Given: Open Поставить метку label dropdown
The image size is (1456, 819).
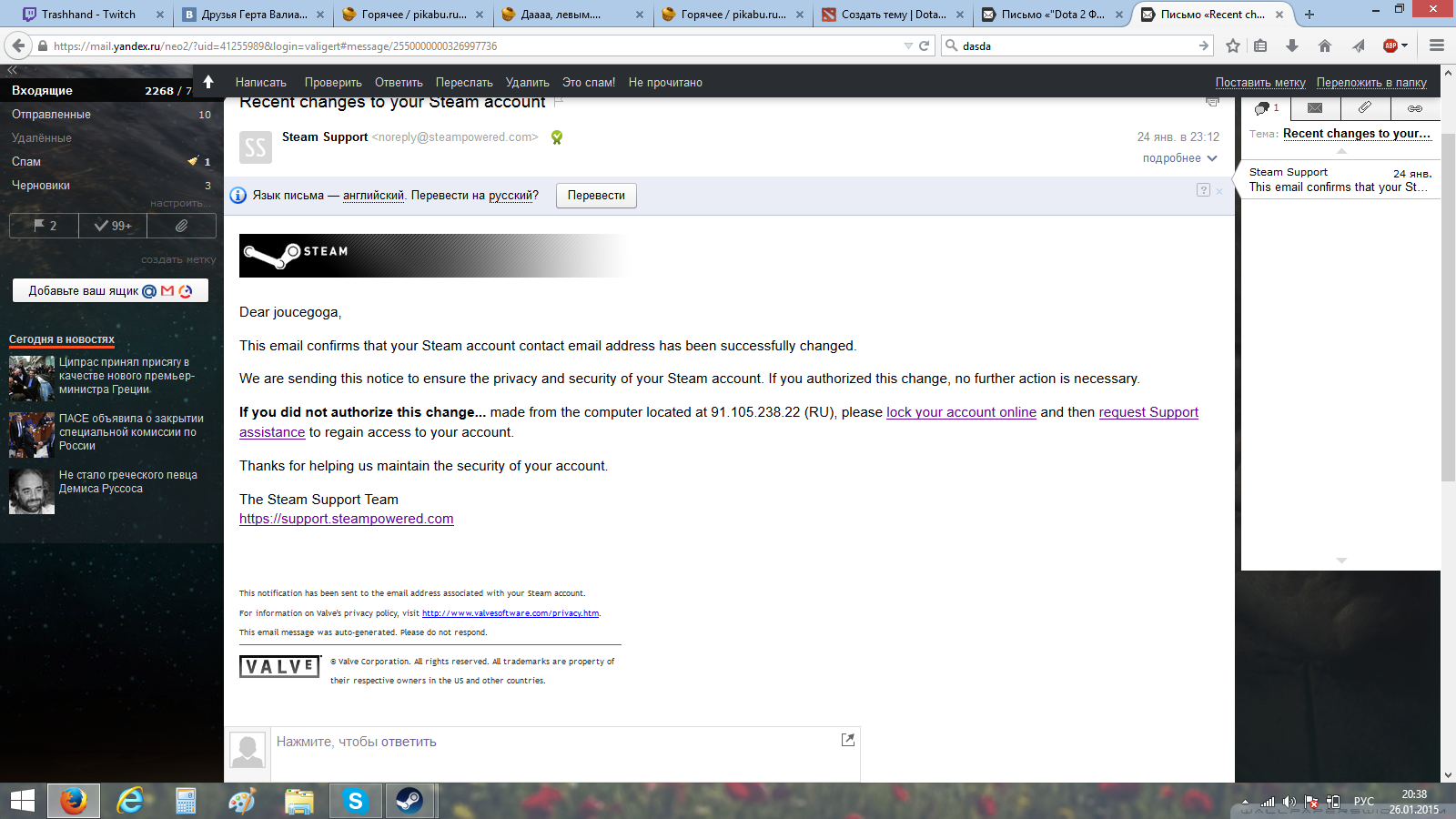Looking at the screenshot, I should tap(1260, 82).
